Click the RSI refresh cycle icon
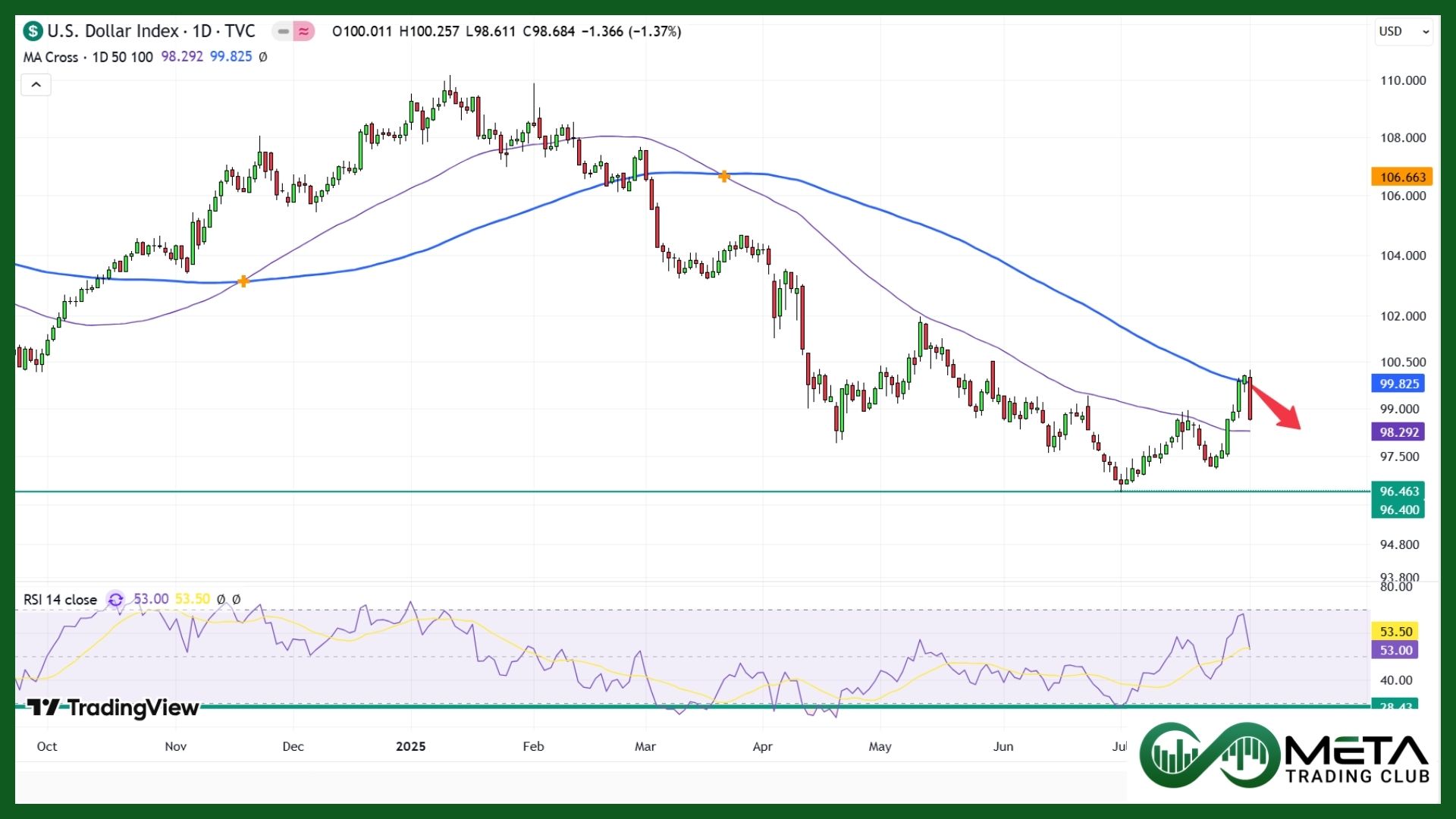This screenshot has width=1456, height=819. pyautogui.click(x=115, y=600)
